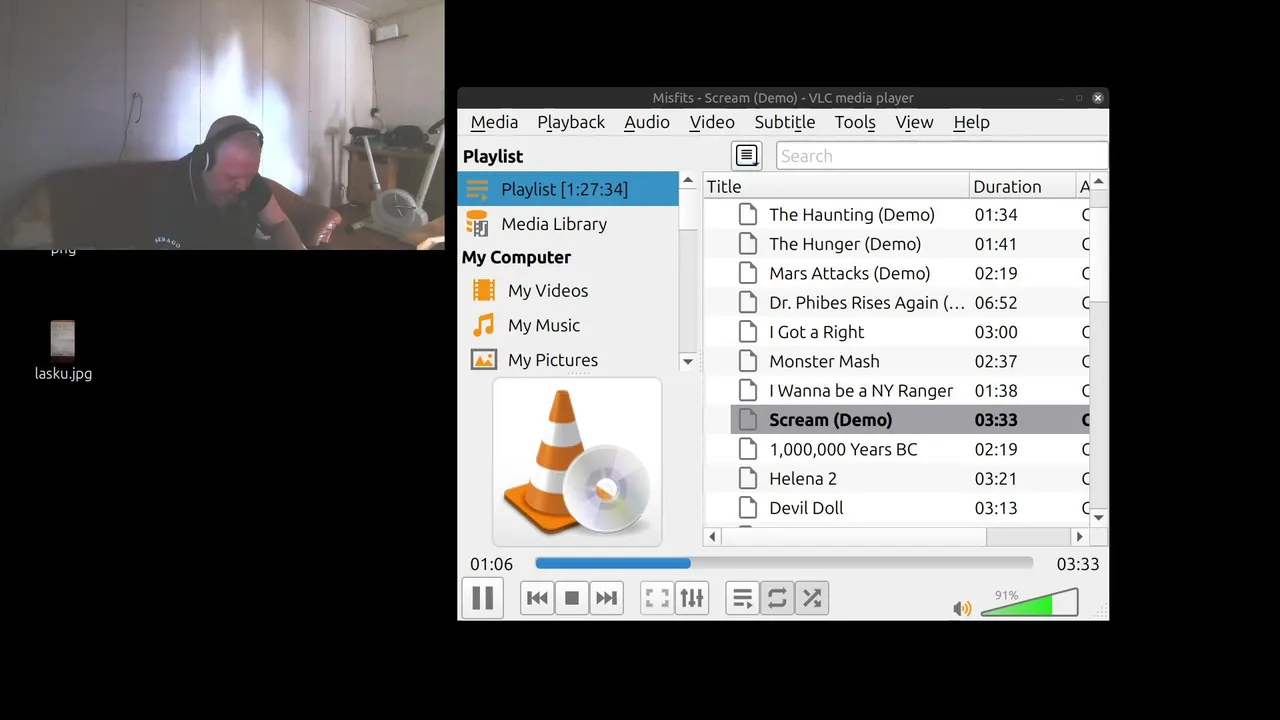1280x720 pixels.
Task: Click duration 06:52 of Dr. Phibes
Action: (x=996, y=303)
